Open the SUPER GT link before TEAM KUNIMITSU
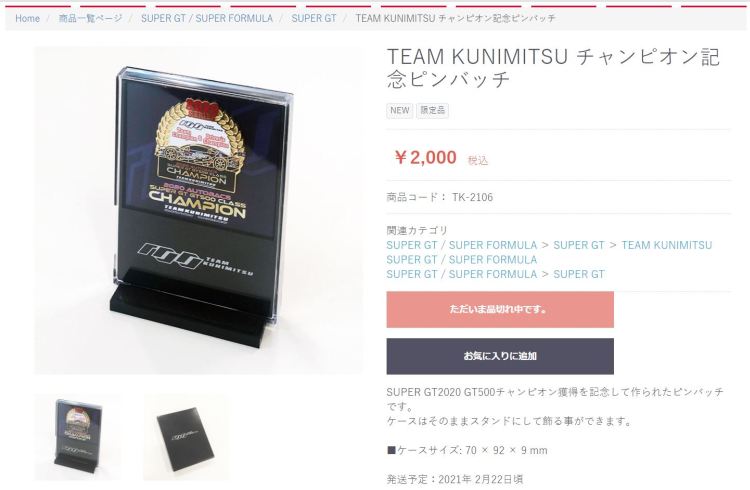 pos(579,245)
